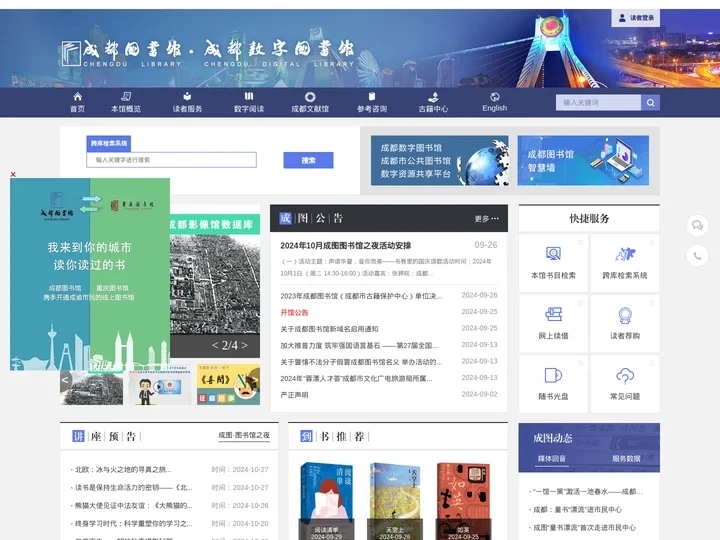720x540 pixels.
Task: Close the floating ad with red X
Action: coord(13,174)
